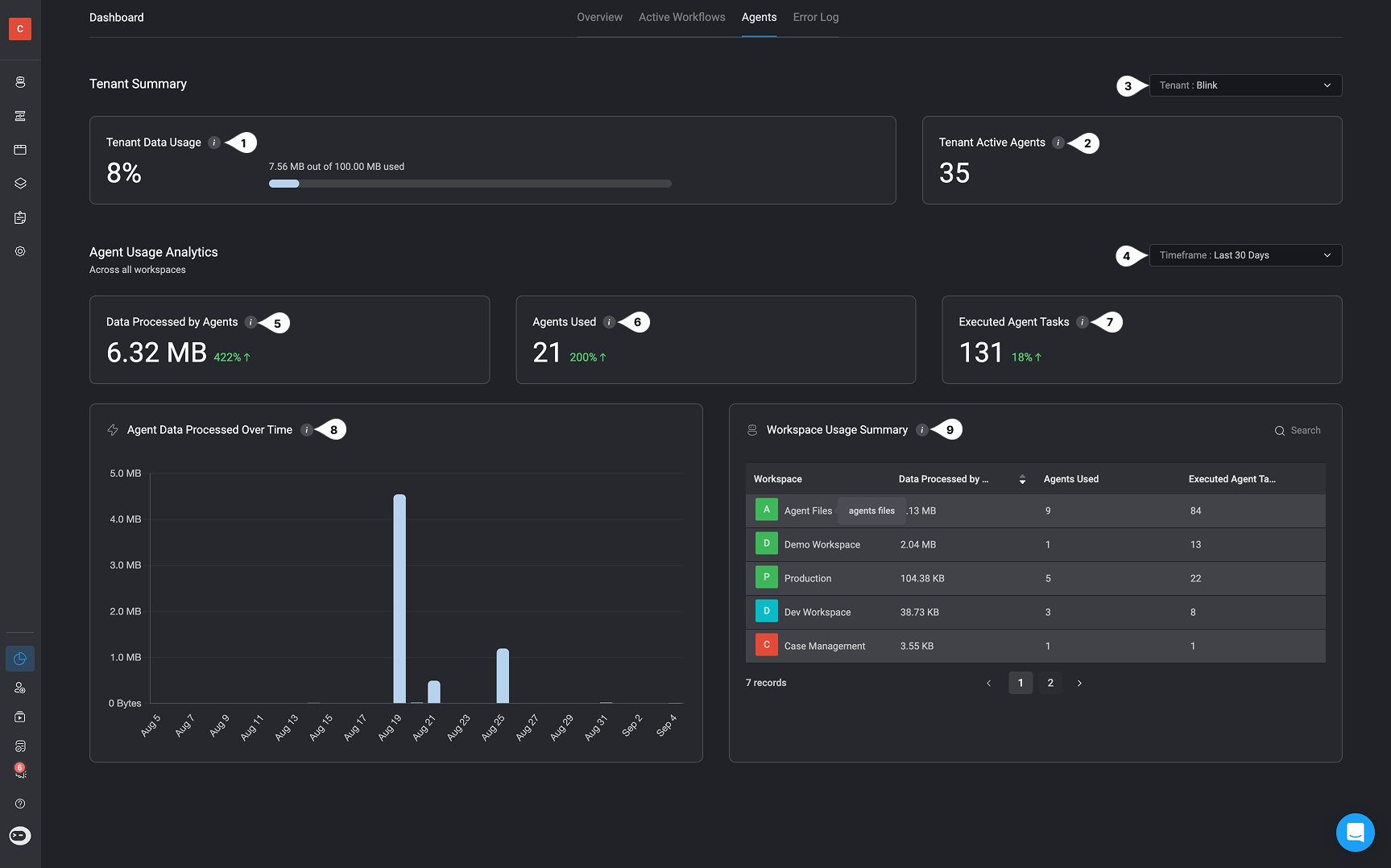Click the lightning icon beside chart title

[x=113, y=430]
